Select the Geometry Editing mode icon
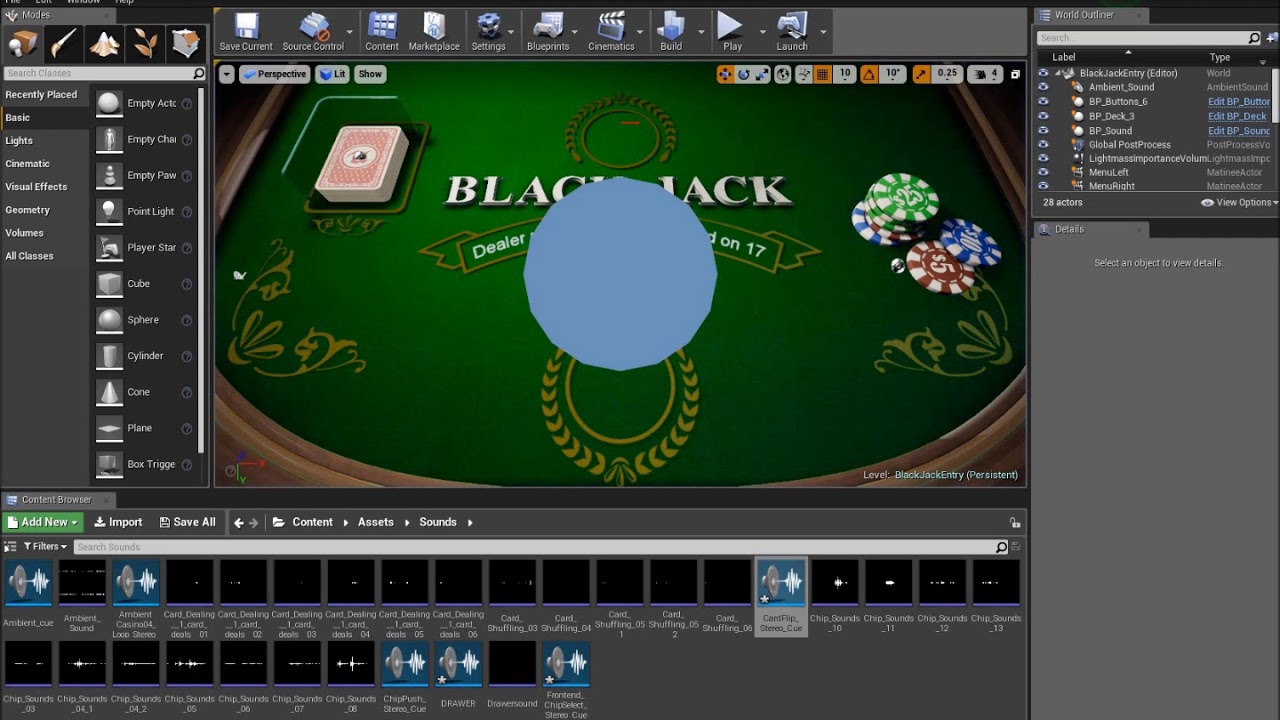The height and width of the screenshot is (720, 1280). point(185,44)
